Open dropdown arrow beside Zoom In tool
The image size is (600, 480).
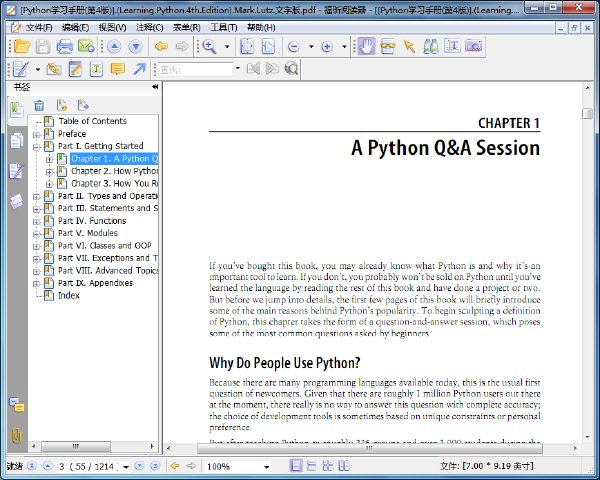tap(227, 47)
